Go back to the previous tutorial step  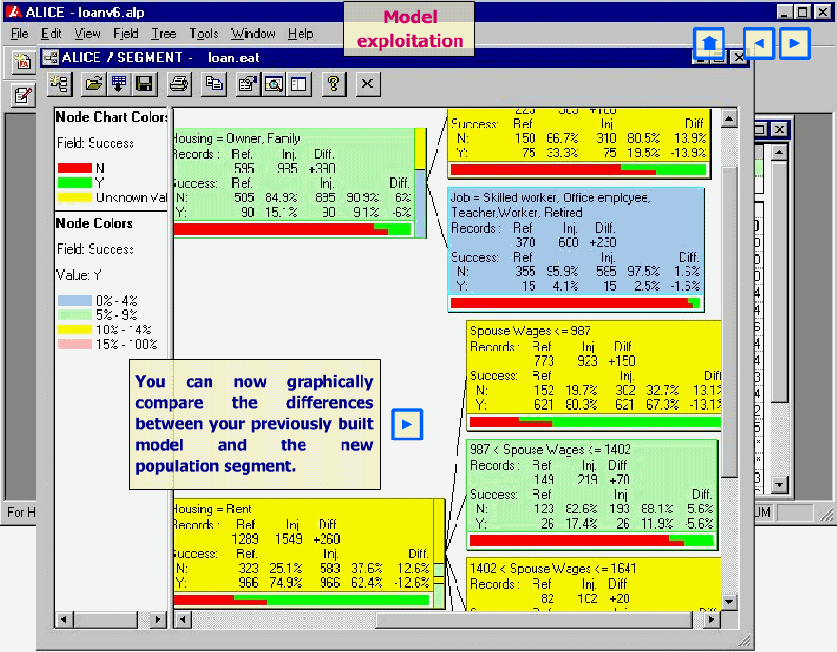point(759,44)
